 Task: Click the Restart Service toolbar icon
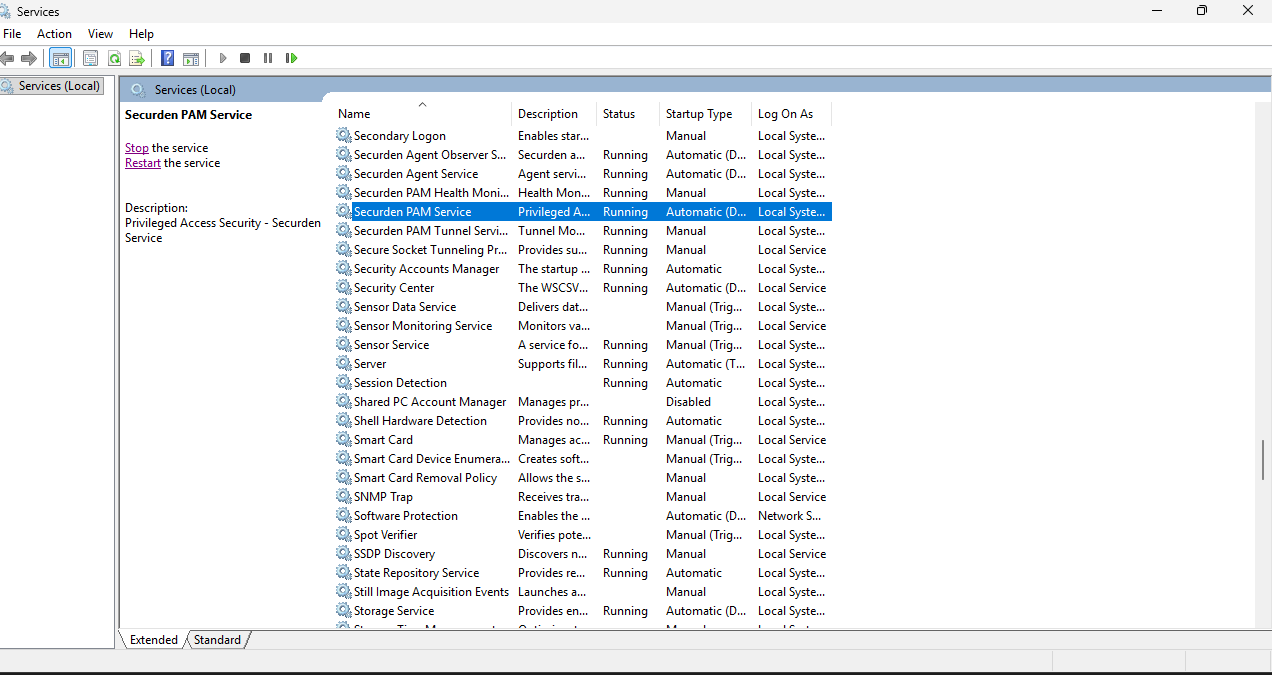(291, 58)
